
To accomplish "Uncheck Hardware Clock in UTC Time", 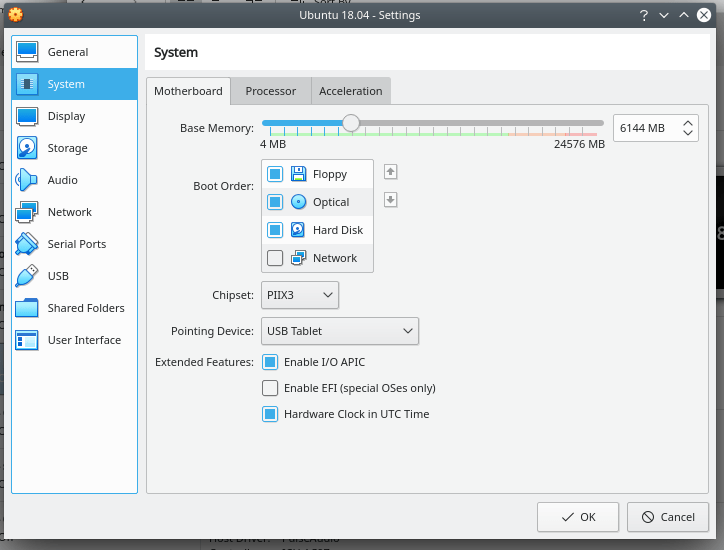I will coord(270,414).
